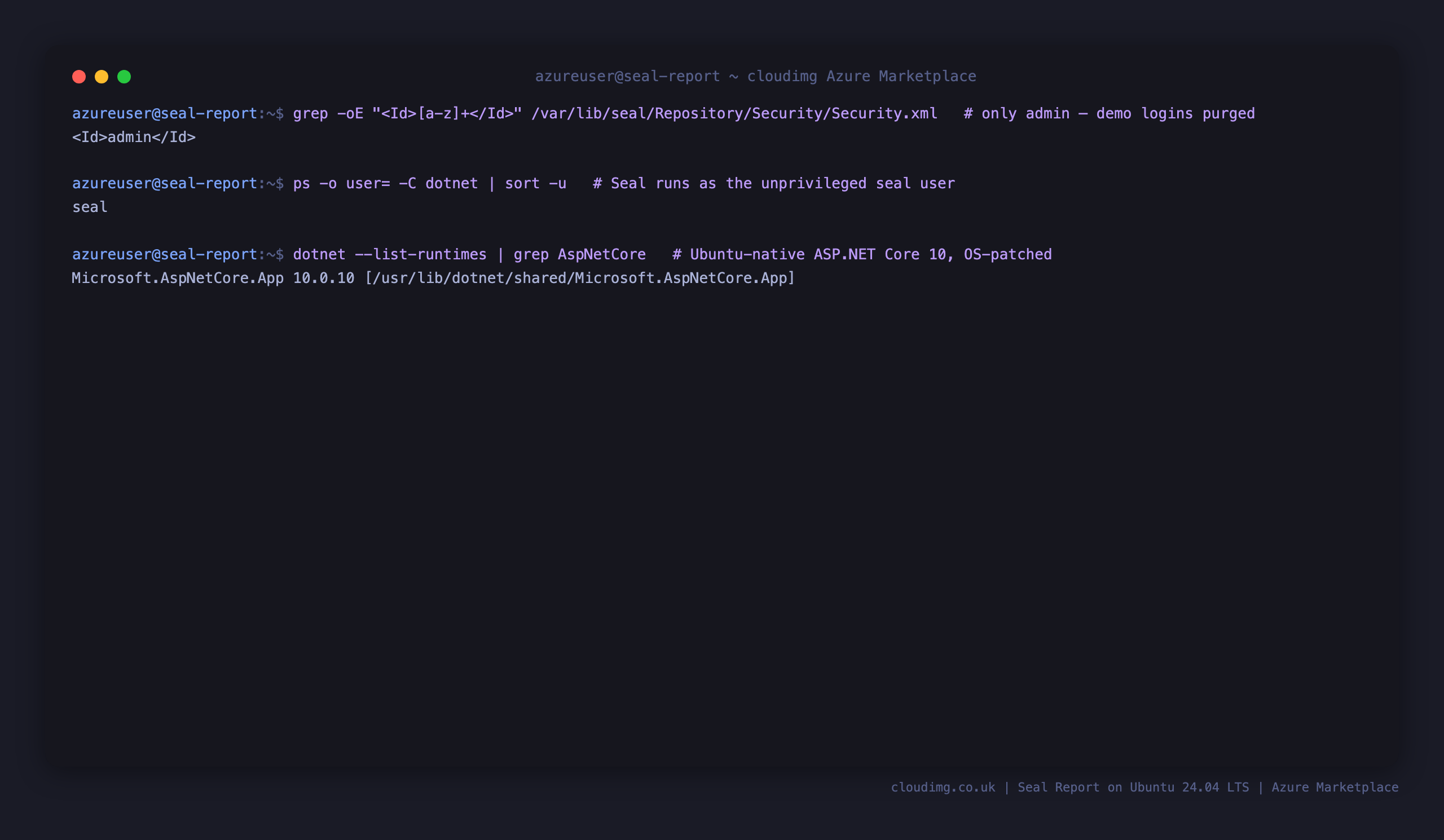Click the 'dotnet --list-runtimes | grep AspNetCore' command
This screenshot has width=1444, height=840.
coord(469,254)
